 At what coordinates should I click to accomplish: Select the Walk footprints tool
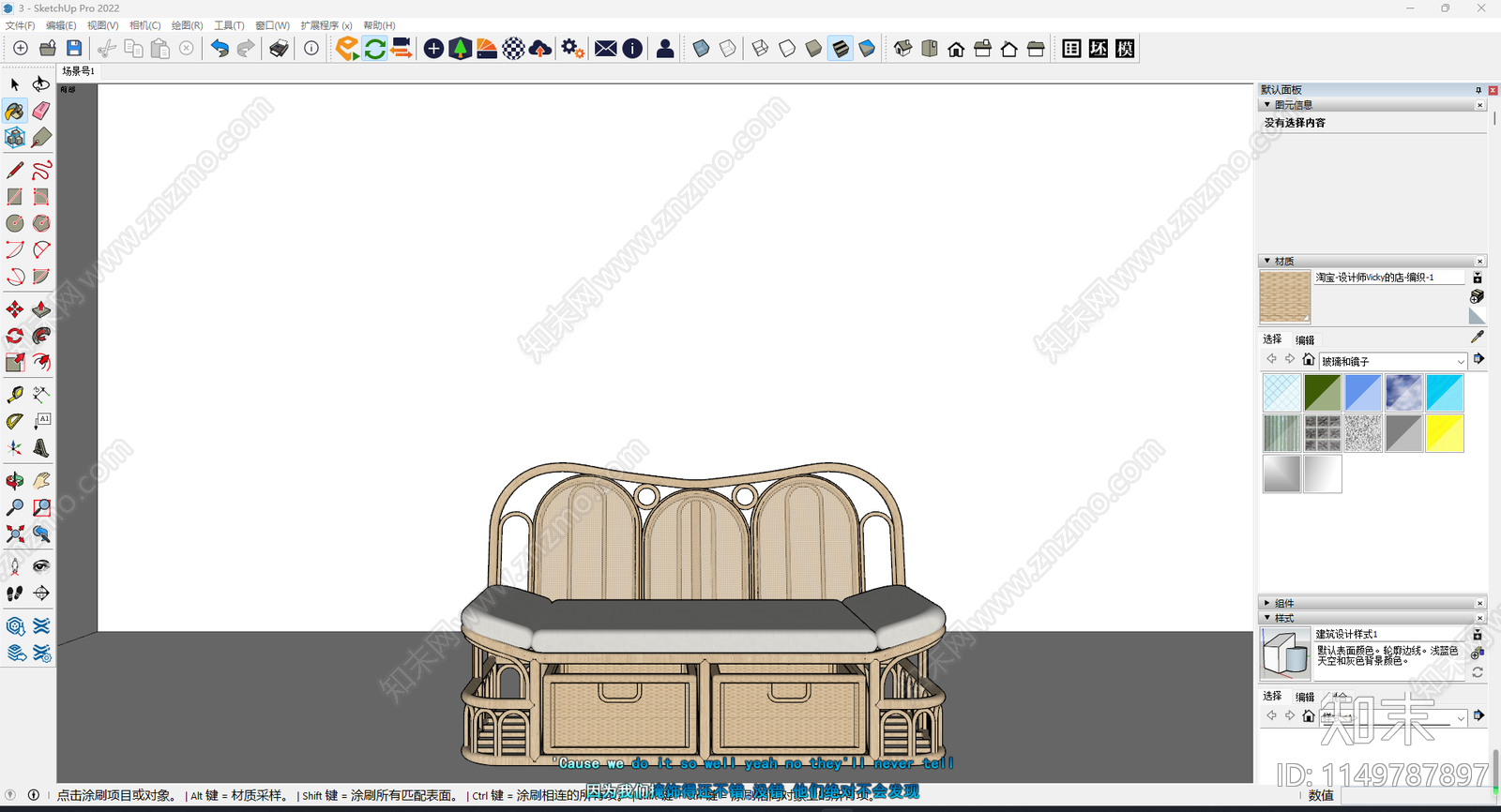coord(15,594)
